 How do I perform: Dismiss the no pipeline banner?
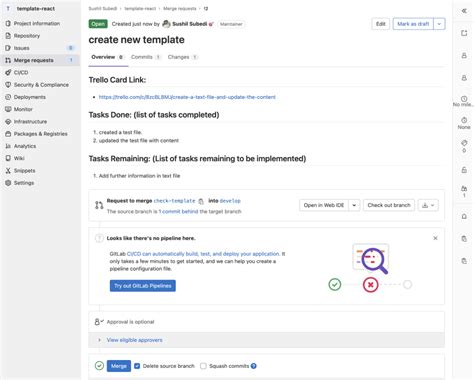[435, 238]
